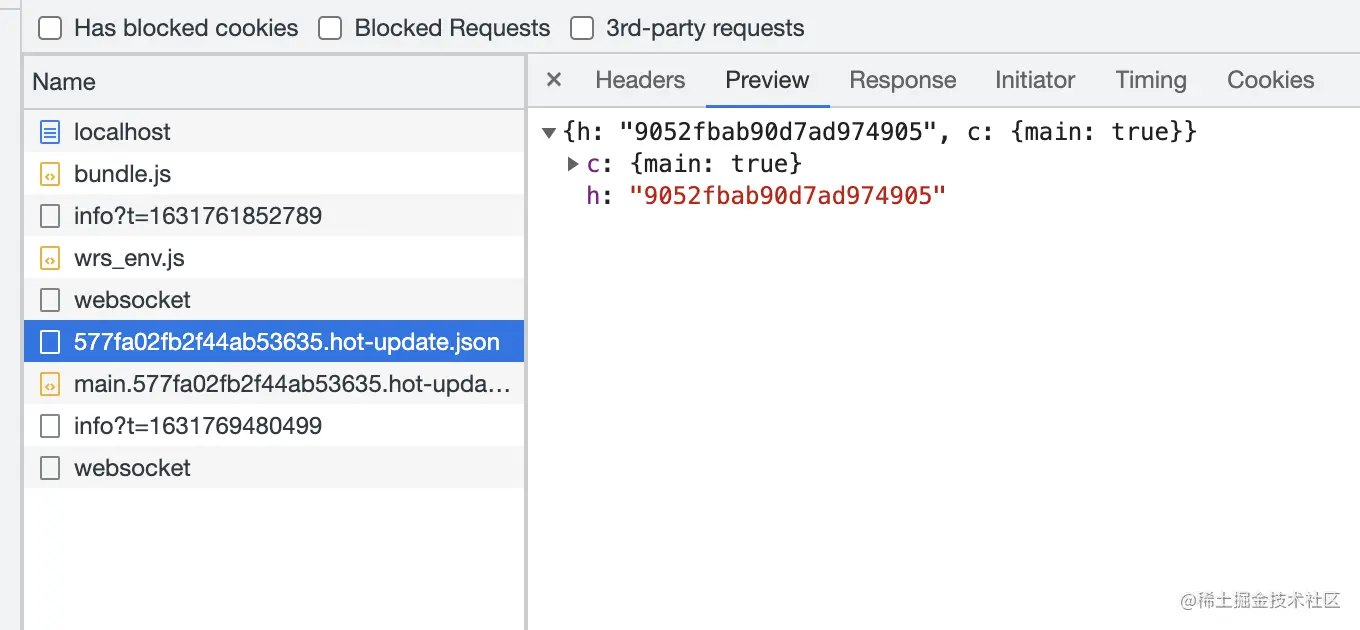The width and height of the screenshot is (1360, 630).
Task: Switch to the Headers tab
Action: tap(640, 80)
